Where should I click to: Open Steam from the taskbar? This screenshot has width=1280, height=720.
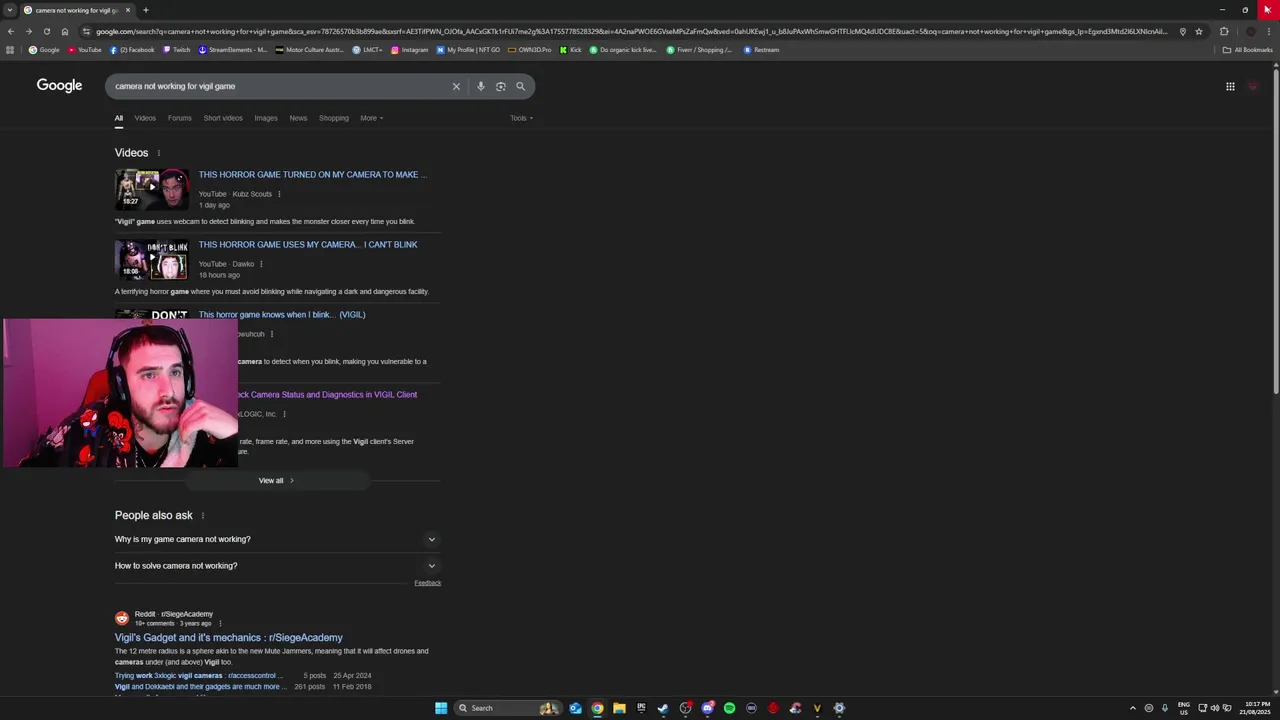click(663, 708)
